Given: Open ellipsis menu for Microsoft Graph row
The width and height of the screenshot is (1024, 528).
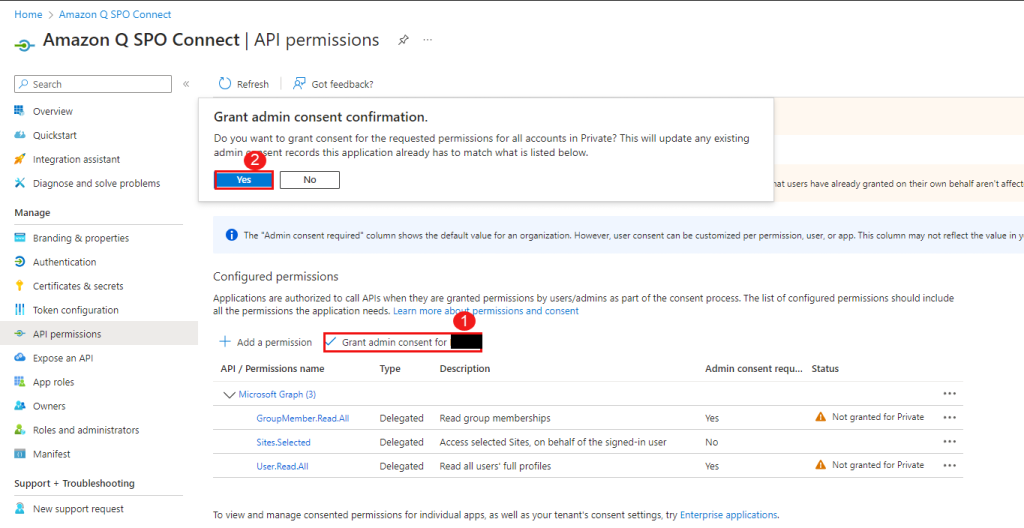Looking at the screenshot, I should coord(950,394).
